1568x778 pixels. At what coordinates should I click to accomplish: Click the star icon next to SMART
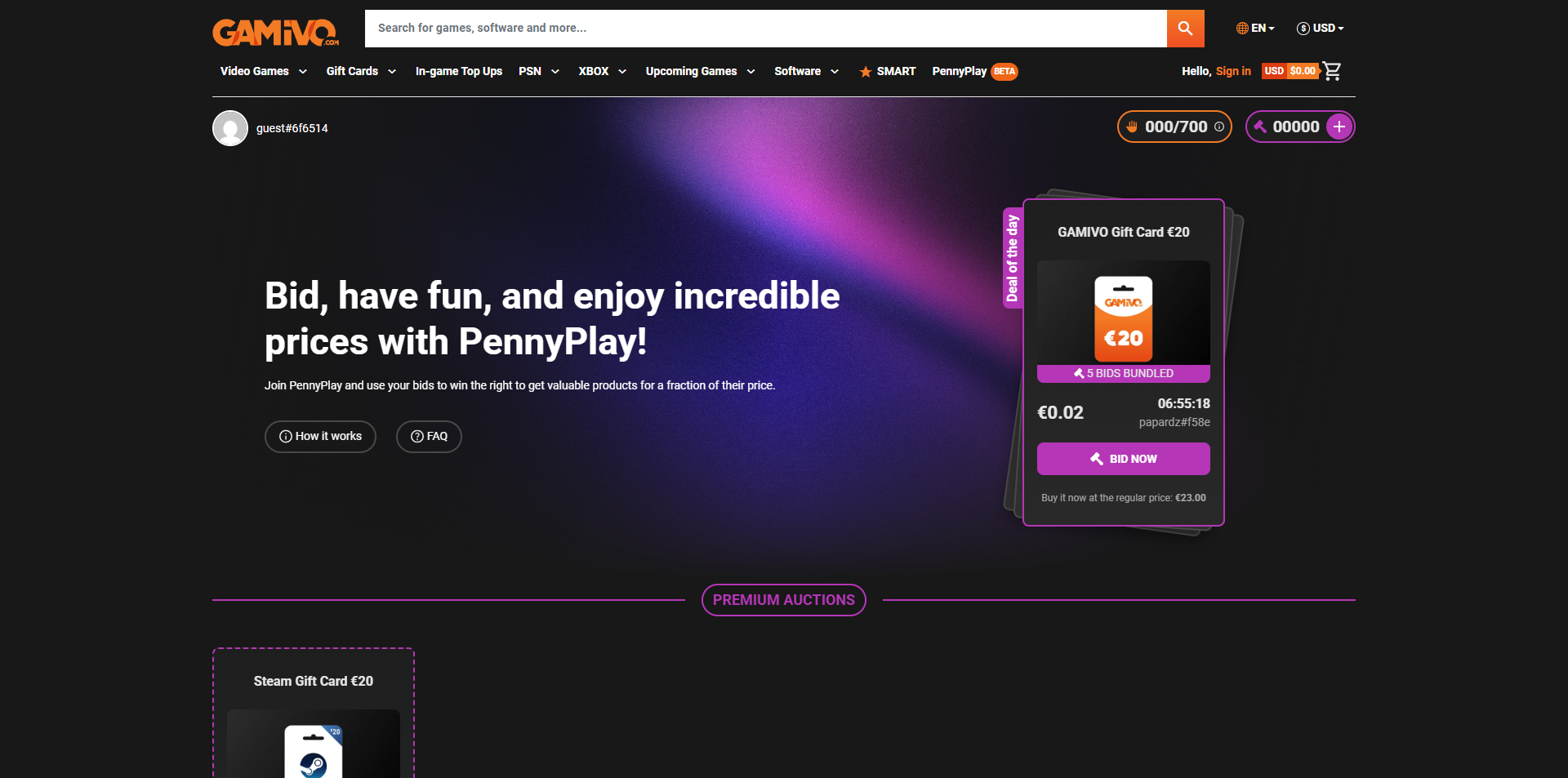coord(866,72)
